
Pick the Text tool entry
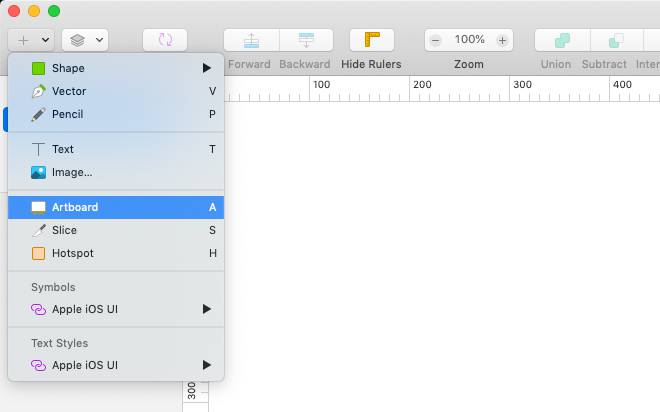(x=63, y=149)
